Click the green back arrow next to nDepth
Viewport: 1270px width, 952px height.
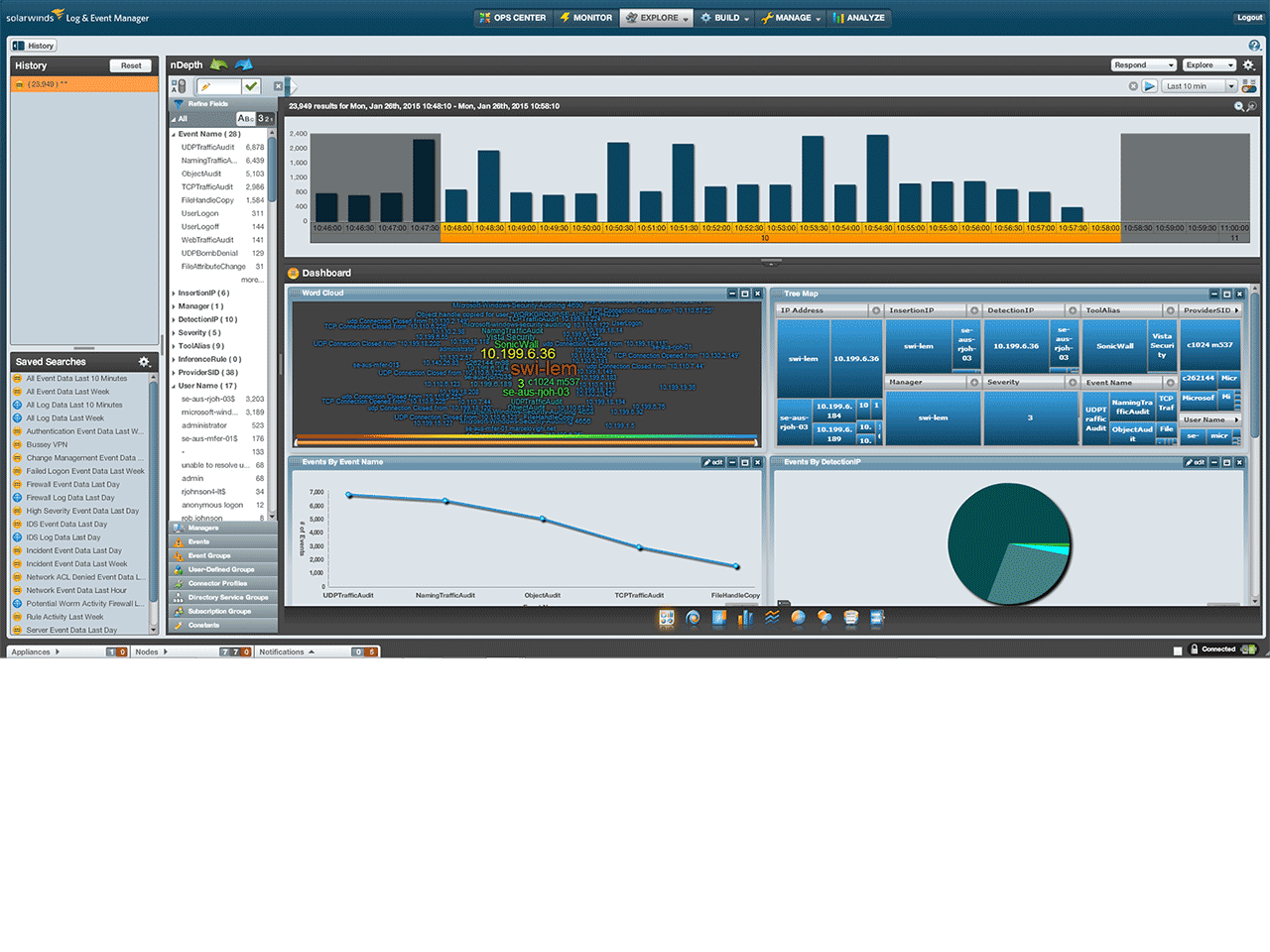coord(218,64)
